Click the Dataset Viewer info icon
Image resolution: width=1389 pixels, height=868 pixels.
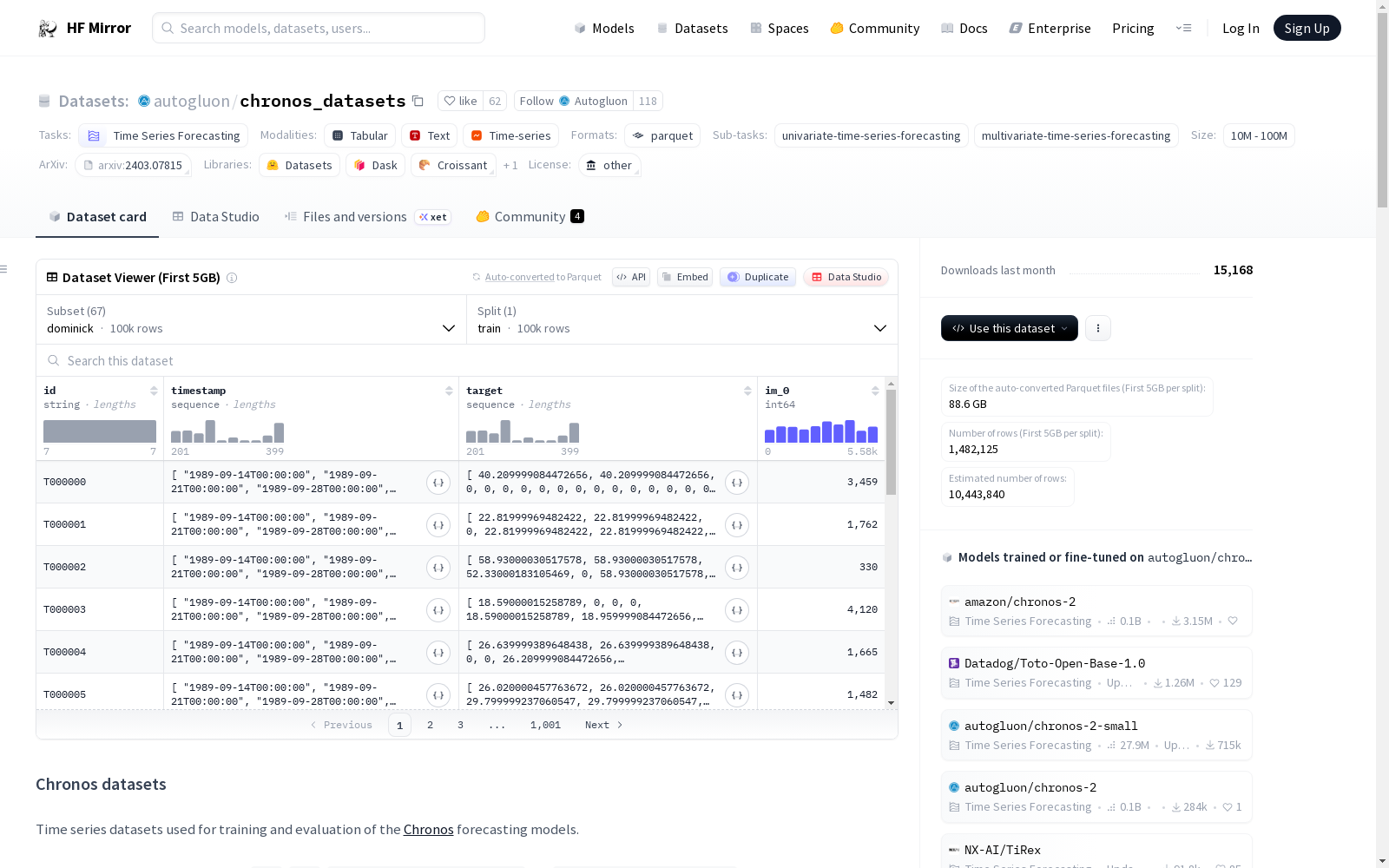(232, 278)
